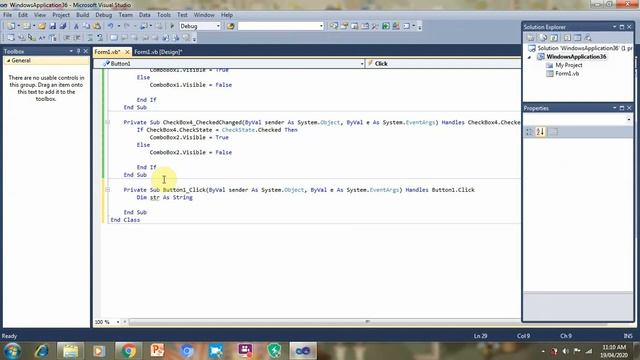Click the Undo arrow icon
The height and width of the screenshot is (360, 640).
coord(110,26)
